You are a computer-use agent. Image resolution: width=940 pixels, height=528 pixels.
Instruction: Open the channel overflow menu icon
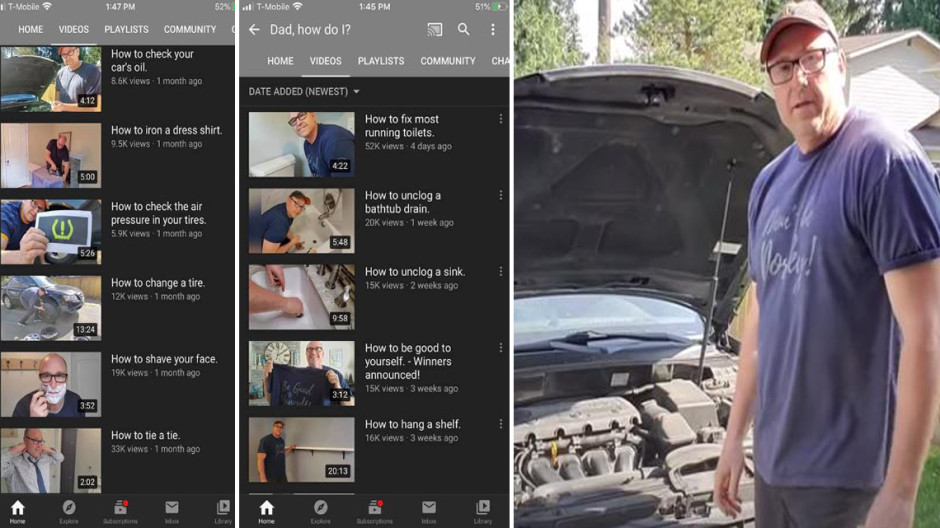[493, 29]
